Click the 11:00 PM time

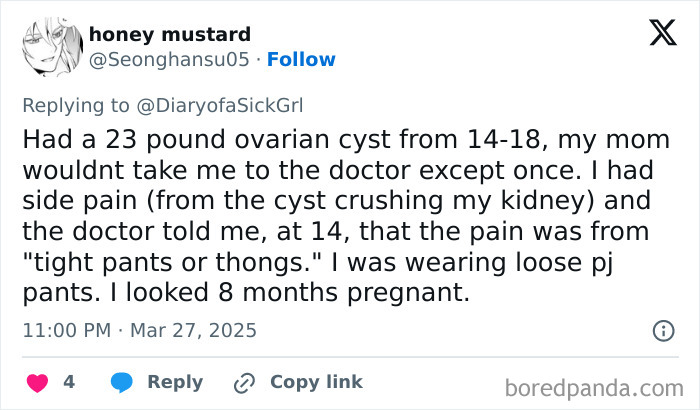64,330
